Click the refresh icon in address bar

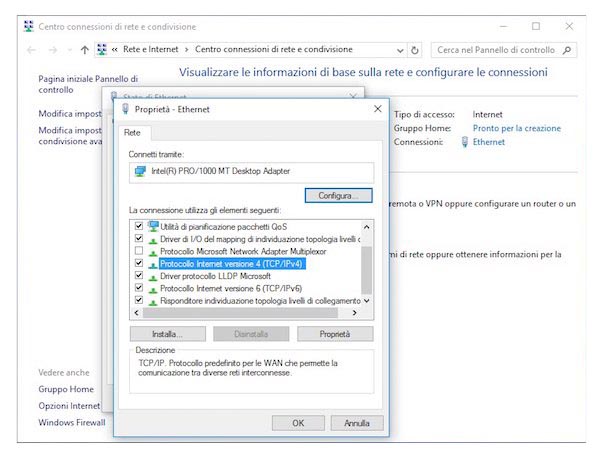415,50
